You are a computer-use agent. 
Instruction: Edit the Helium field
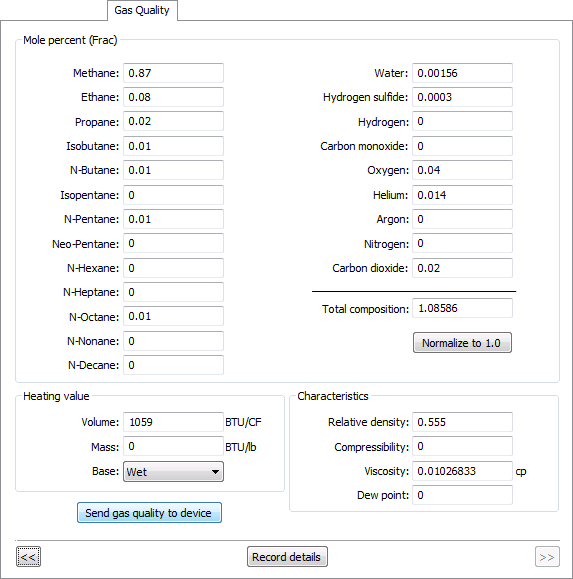pyautogui.click(x=462, y=195)
